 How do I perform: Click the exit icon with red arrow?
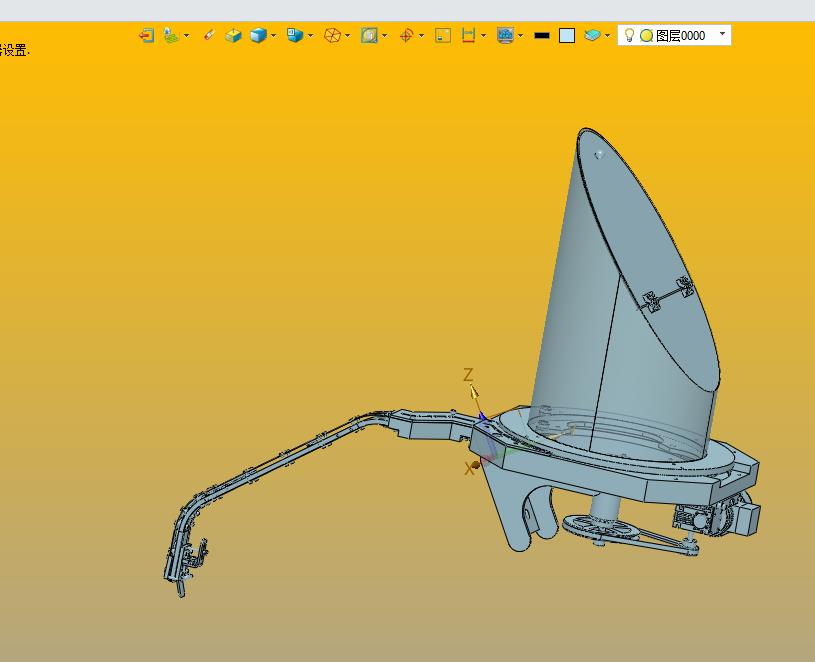147,35
